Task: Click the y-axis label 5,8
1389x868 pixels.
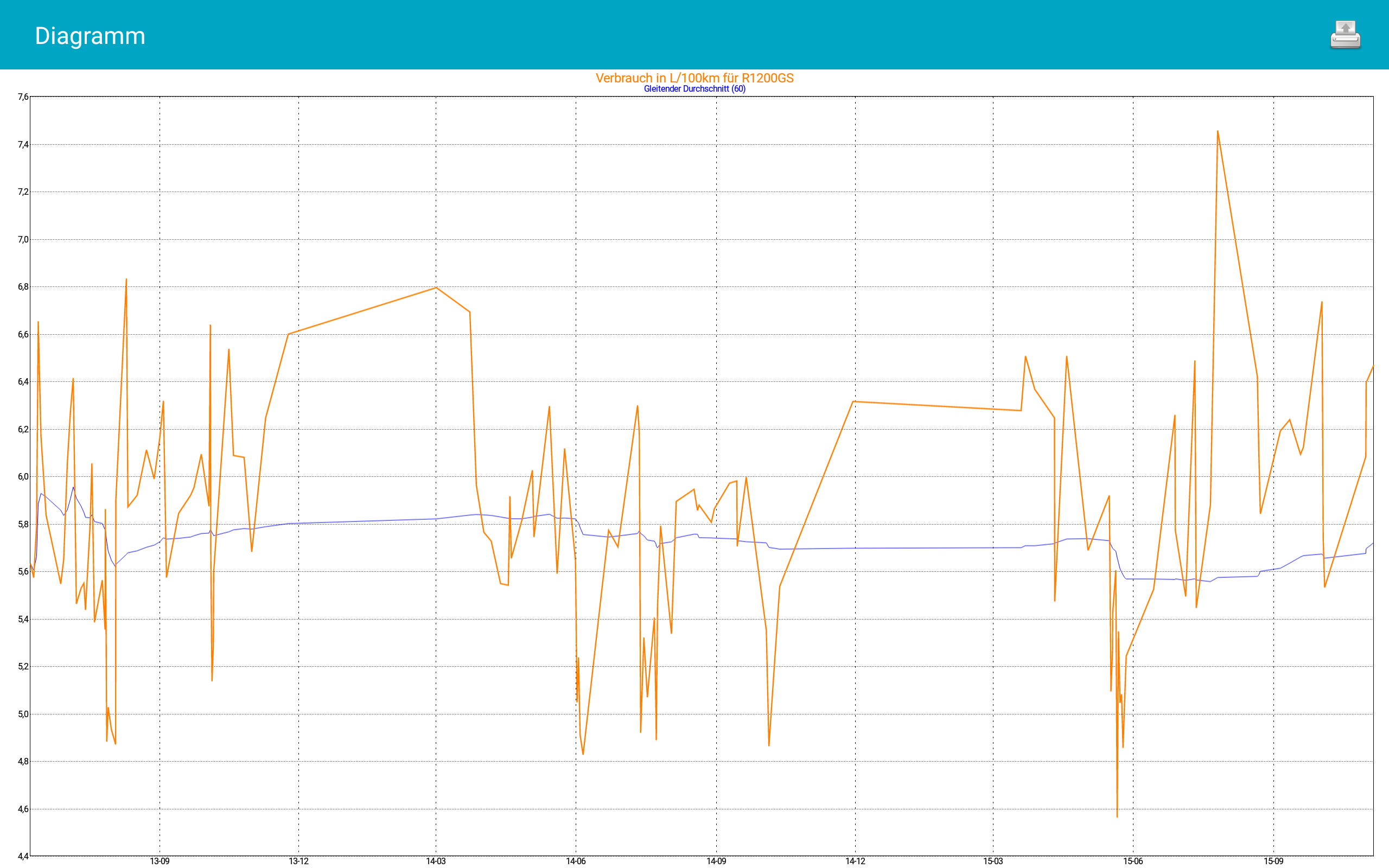Action: coord(23,524)
